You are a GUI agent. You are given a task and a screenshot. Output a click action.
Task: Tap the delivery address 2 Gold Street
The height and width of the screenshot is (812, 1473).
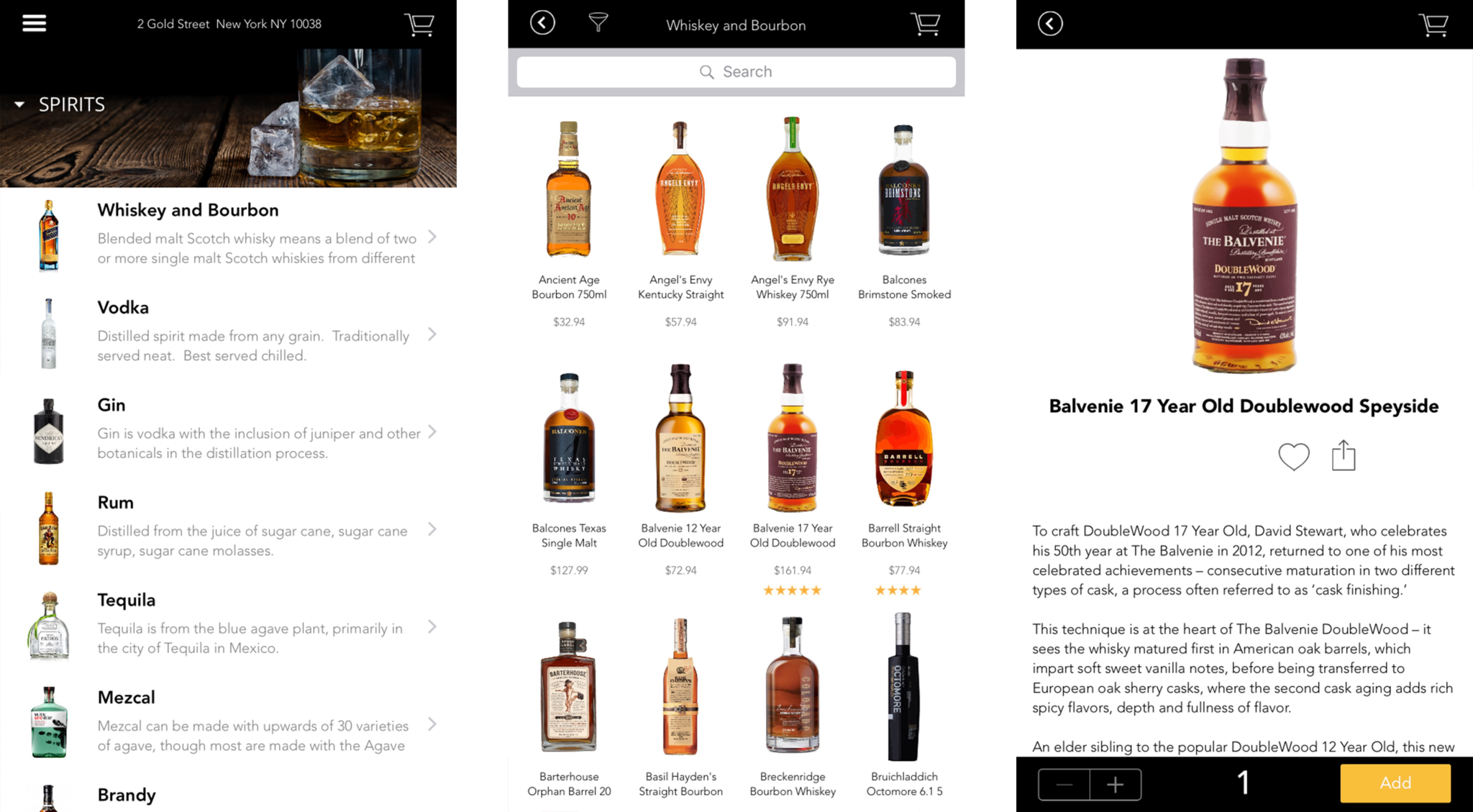tap(229, 24)
